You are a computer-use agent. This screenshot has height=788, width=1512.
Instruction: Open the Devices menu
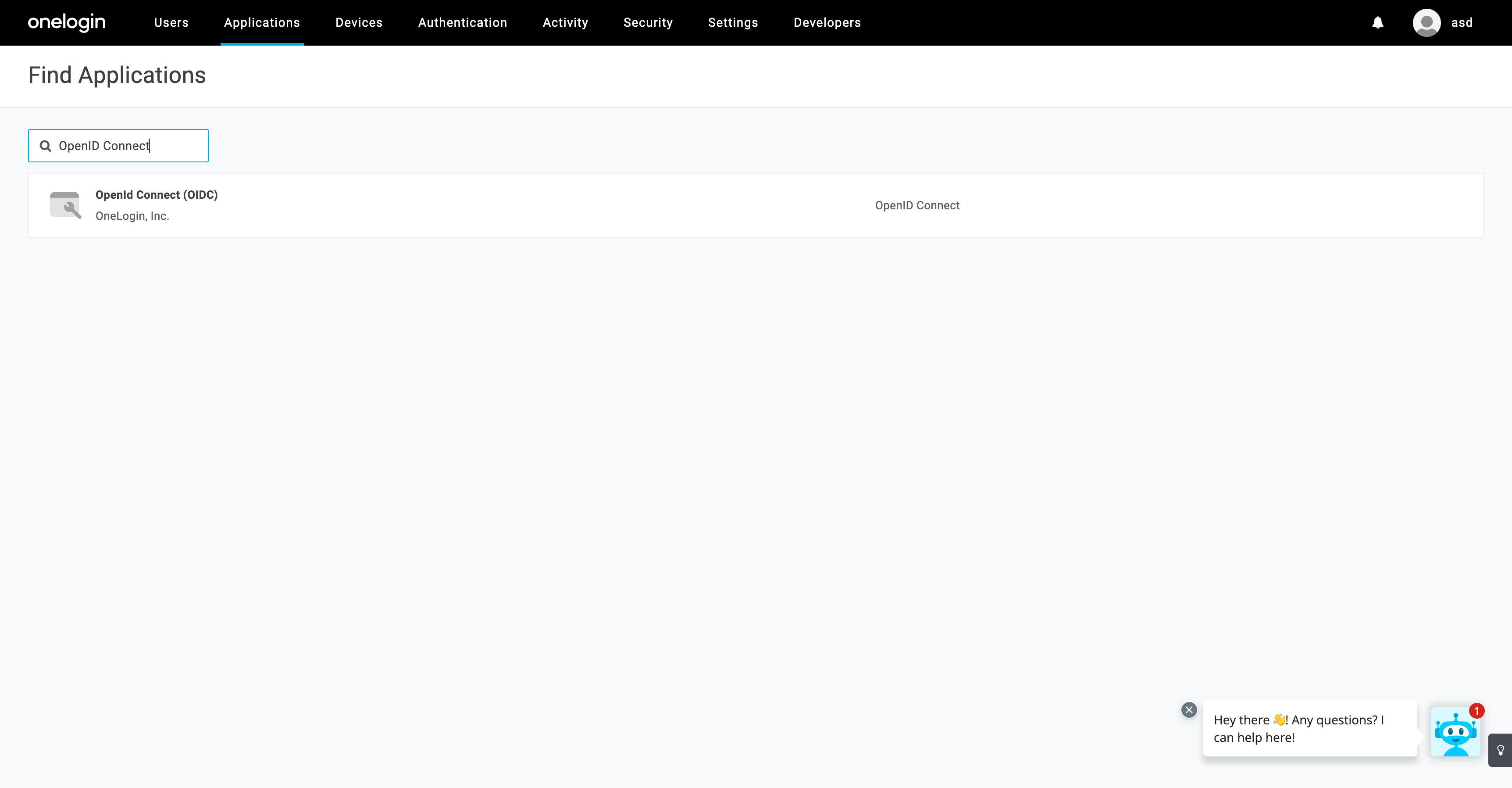[x=359, y=23]
